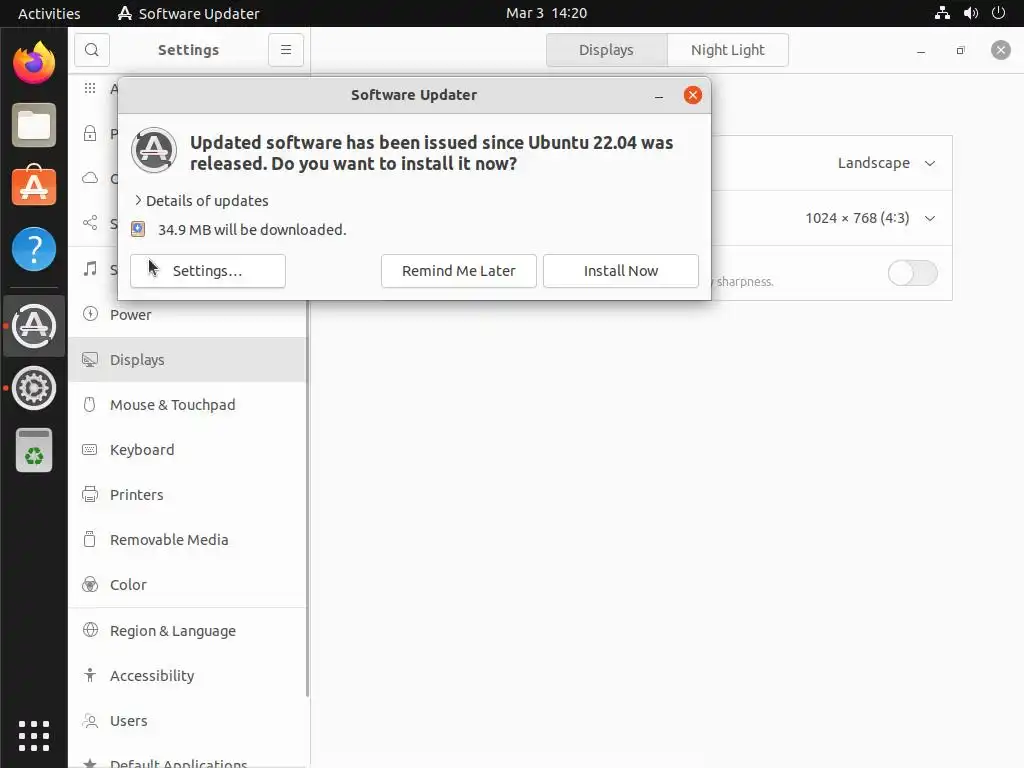
Task: Open the Activities overview
Action: pyautogui.click(x=49, y=13)
